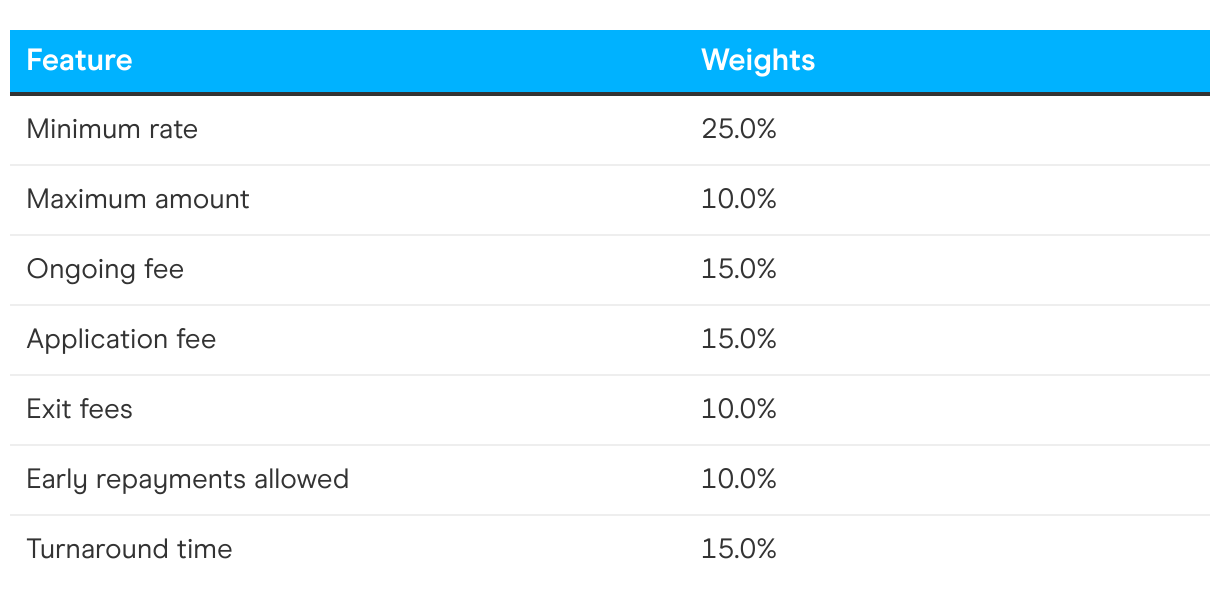This screenshot has width=1220, height=594.
Task: Click the 10.0% weight for Exit fees
Action: tap(739, 409)
